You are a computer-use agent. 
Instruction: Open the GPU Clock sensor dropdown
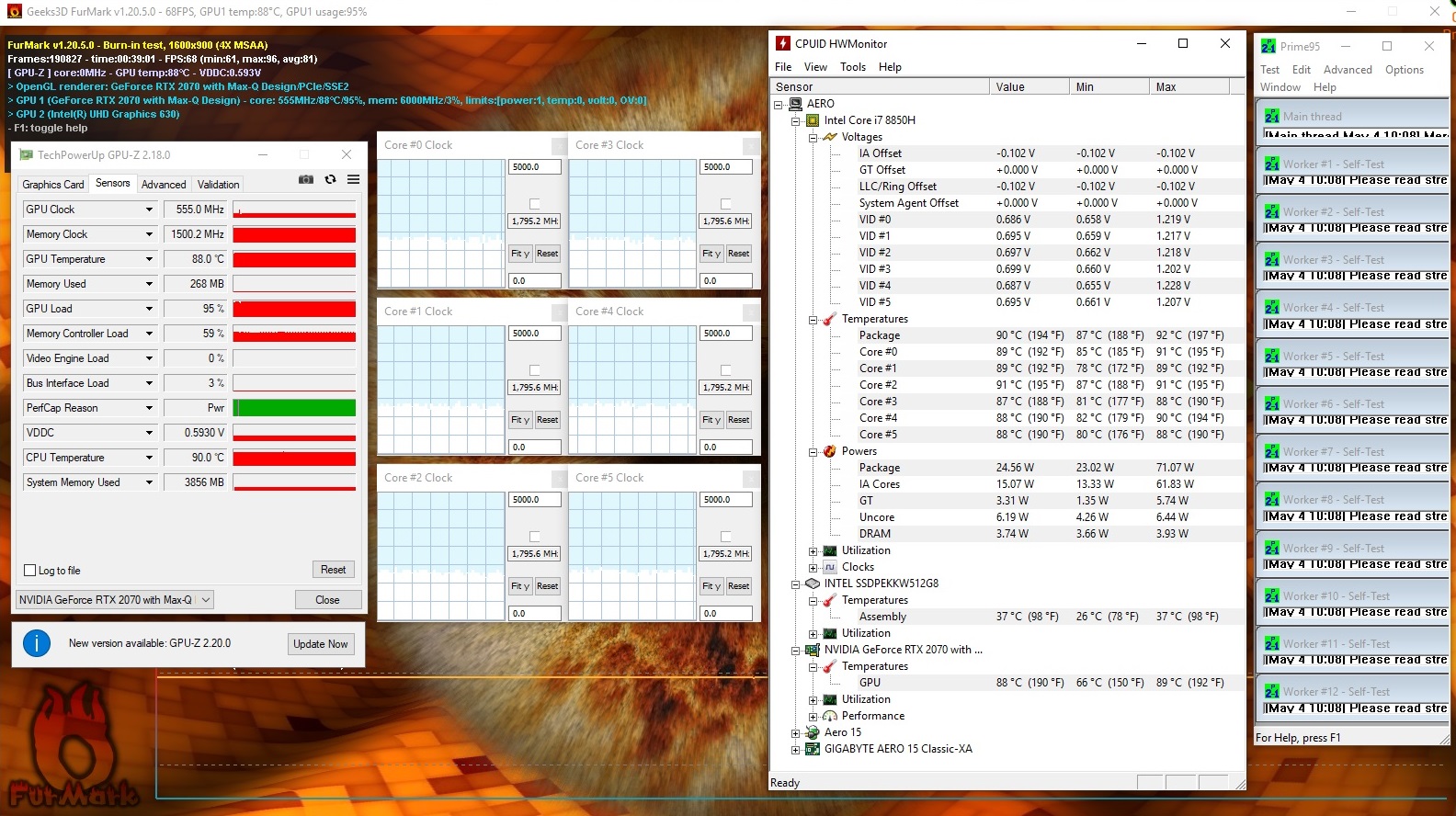pyautogui.click(x=149, y=210)
